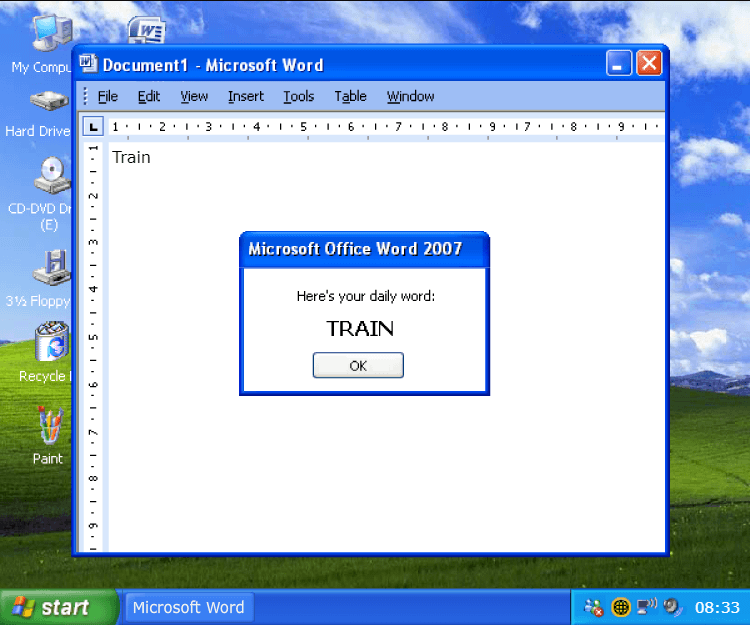
Task: Minimize the Microsoft Word window
Action: pos(618,63)
